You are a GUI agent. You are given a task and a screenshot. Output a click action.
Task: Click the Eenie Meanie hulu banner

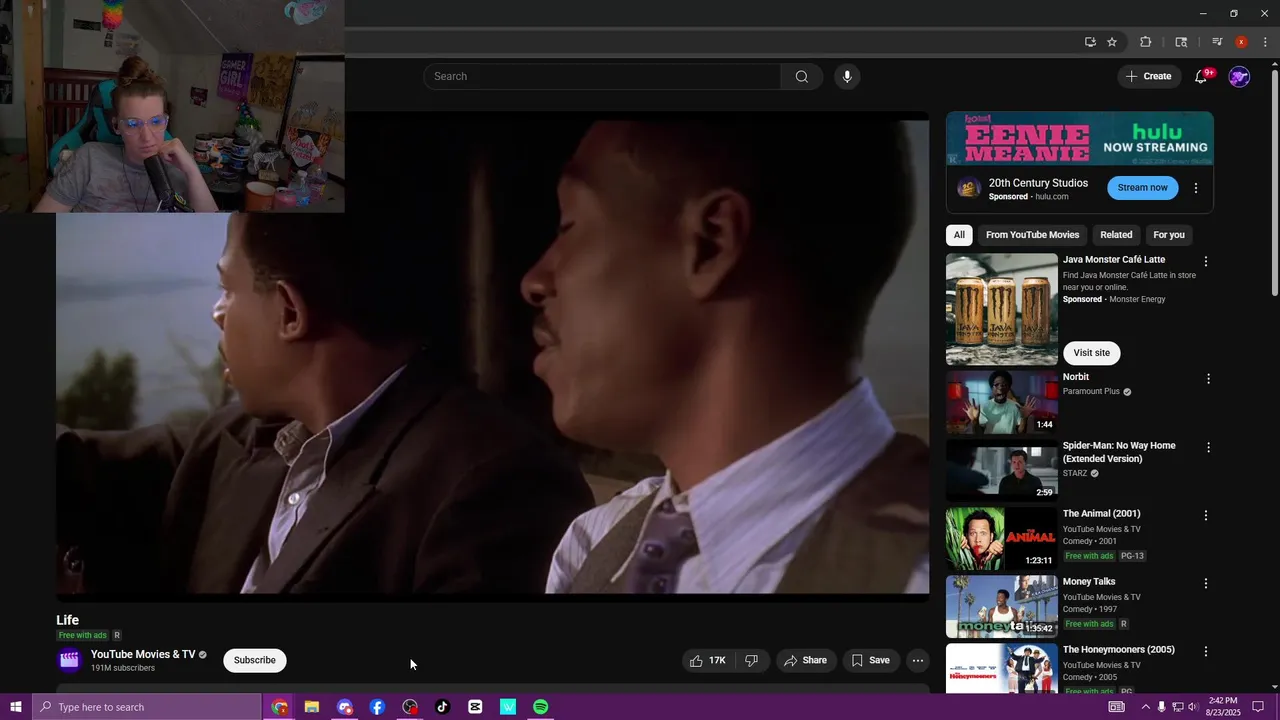(x=1080, y=138)
